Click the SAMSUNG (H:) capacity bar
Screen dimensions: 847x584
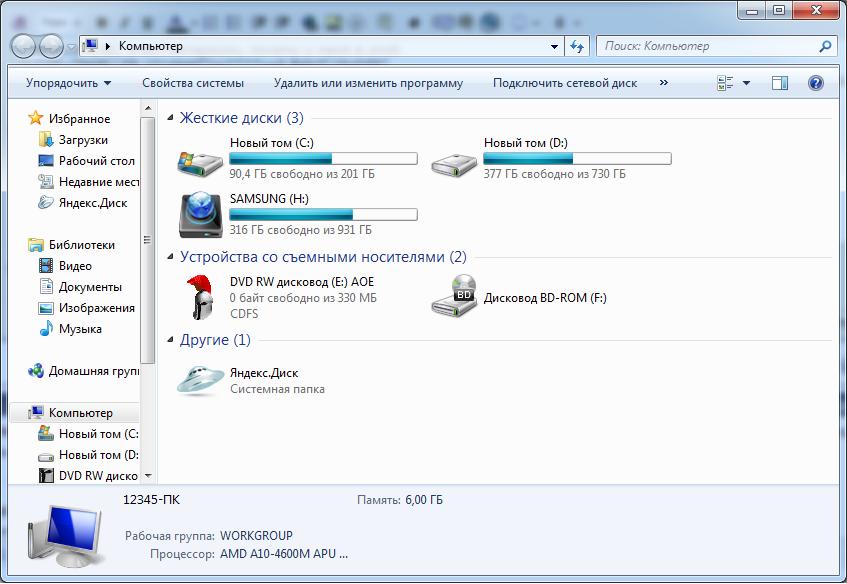click(x=323, y=214)
